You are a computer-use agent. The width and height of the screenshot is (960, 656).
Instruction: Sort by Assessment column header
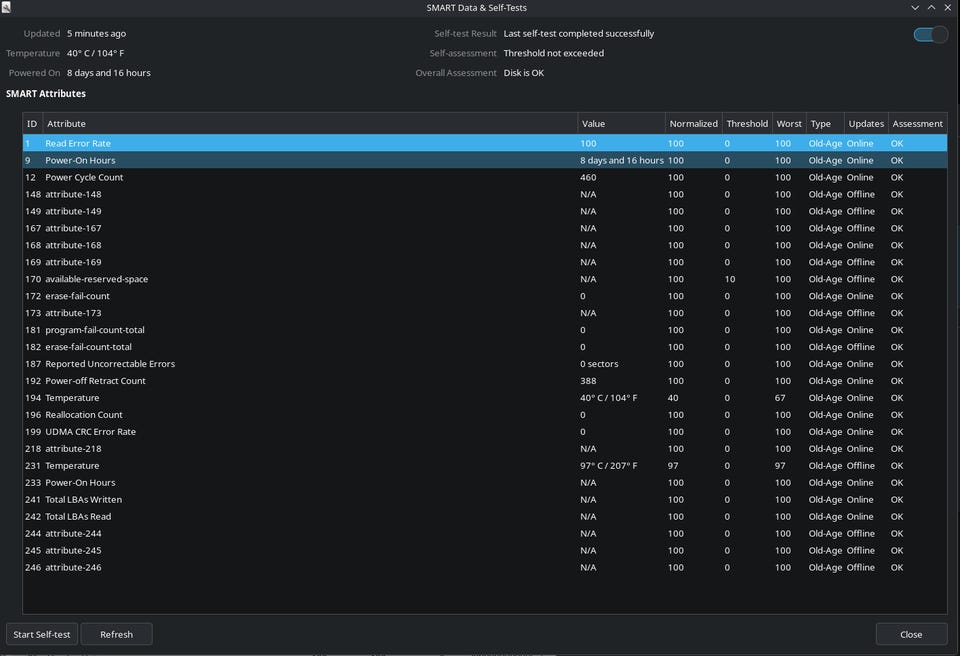point(917,123)
